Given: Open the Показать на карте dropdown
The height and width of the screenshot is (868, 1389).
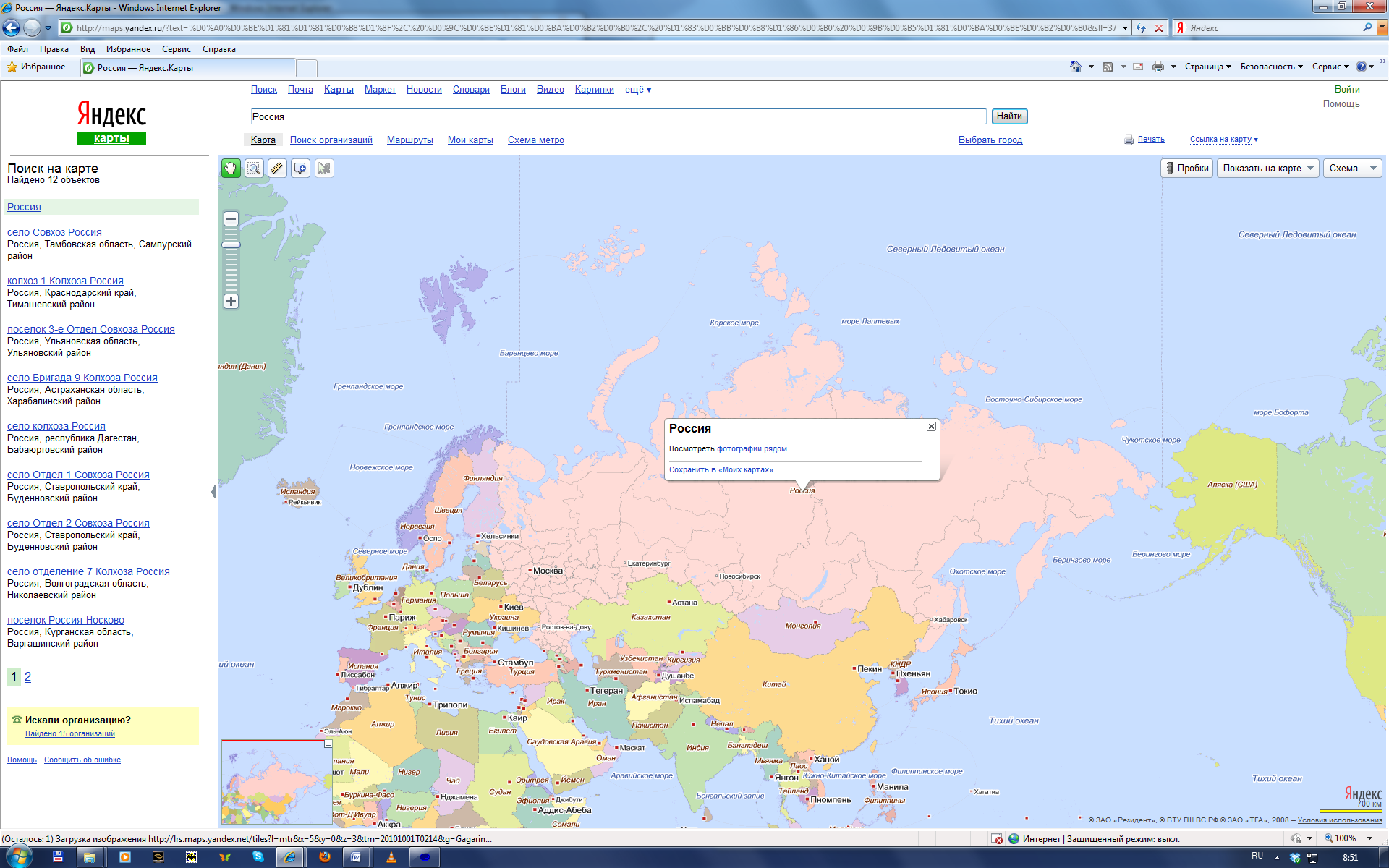Looking at the screenshot, I should point(1268,168).
